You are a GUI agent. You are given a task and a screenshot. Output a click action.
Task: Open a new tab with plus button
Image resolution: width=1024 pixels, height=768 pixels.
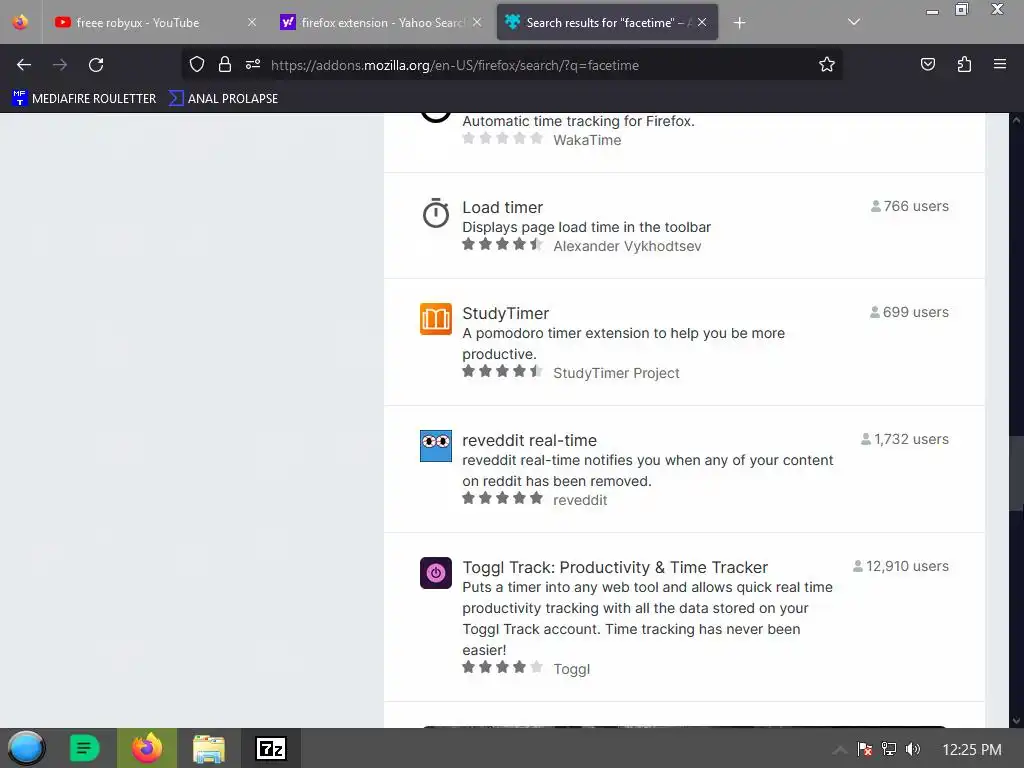[739, 23]
